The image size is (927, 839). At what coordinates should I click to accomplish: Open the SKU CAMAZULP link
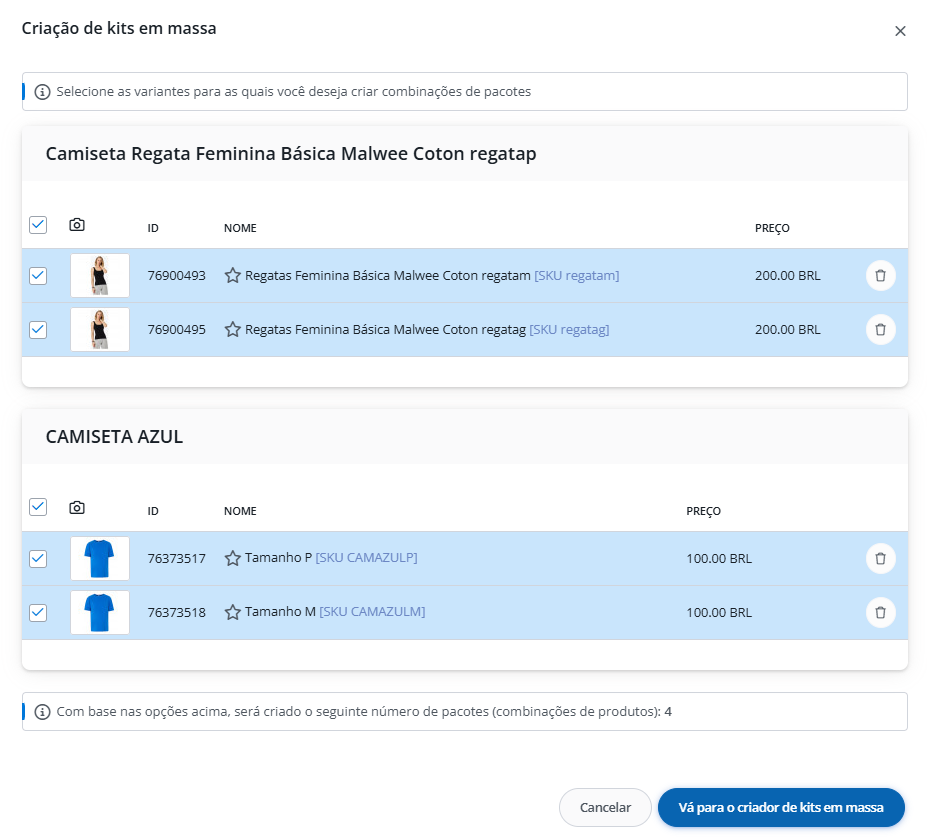366,558
